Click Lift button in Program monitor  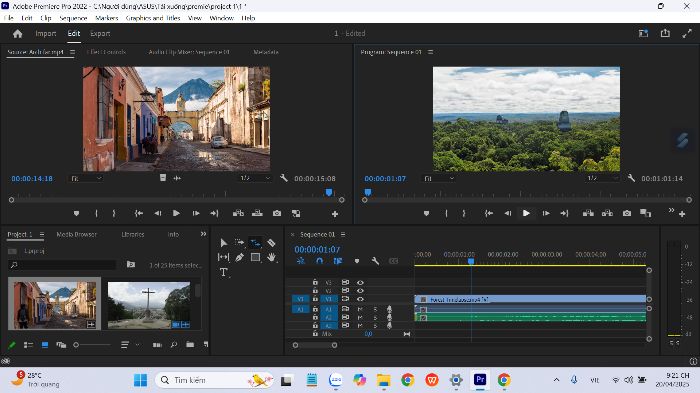pos(588,213)
